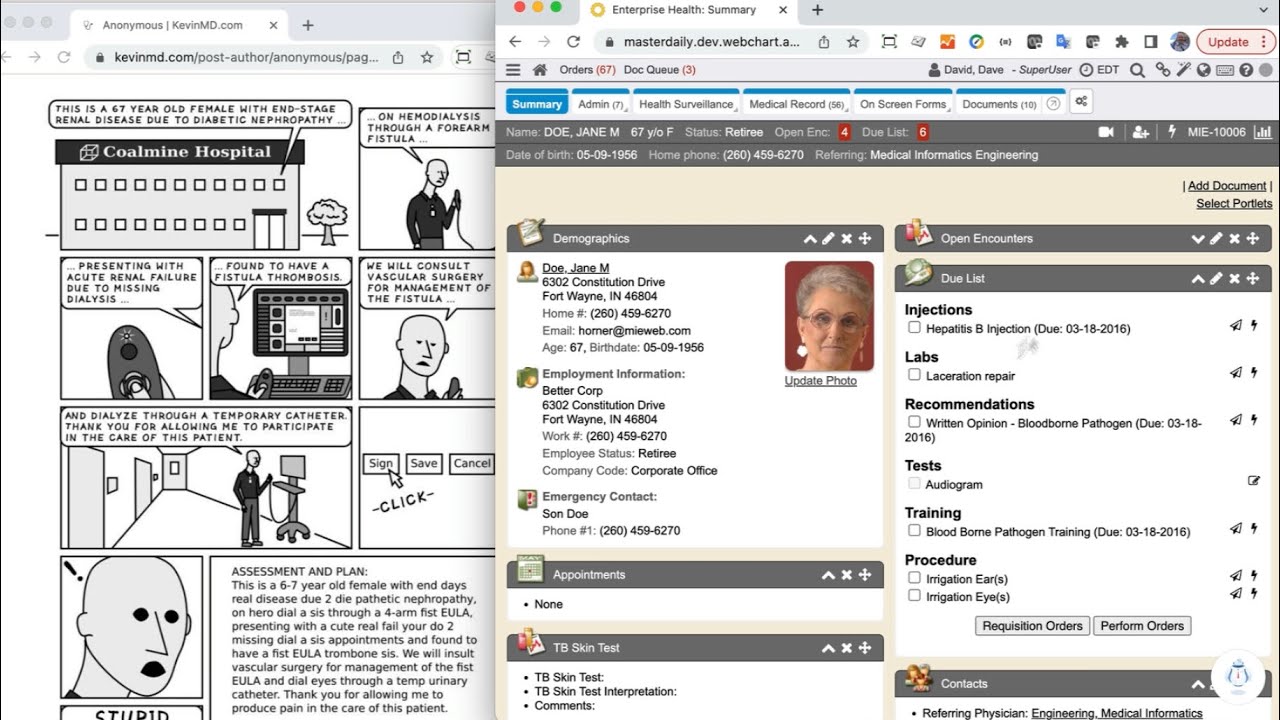Go to the home icon

[x=540, y=70]
